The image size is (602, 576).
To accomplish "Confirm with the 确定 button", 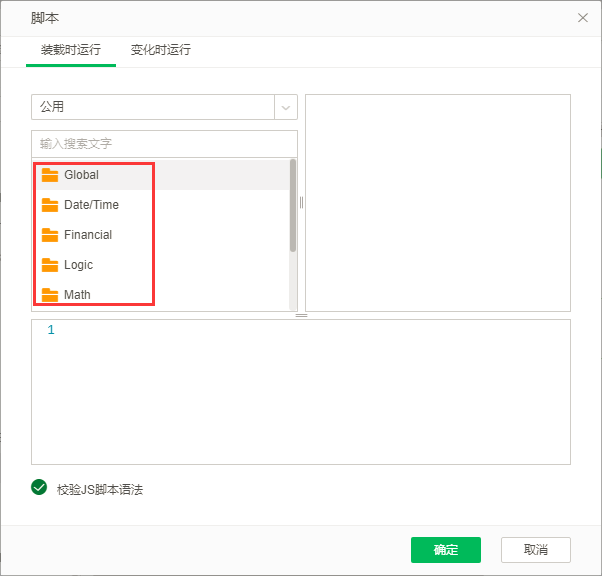I will click(x=446, y=550).
